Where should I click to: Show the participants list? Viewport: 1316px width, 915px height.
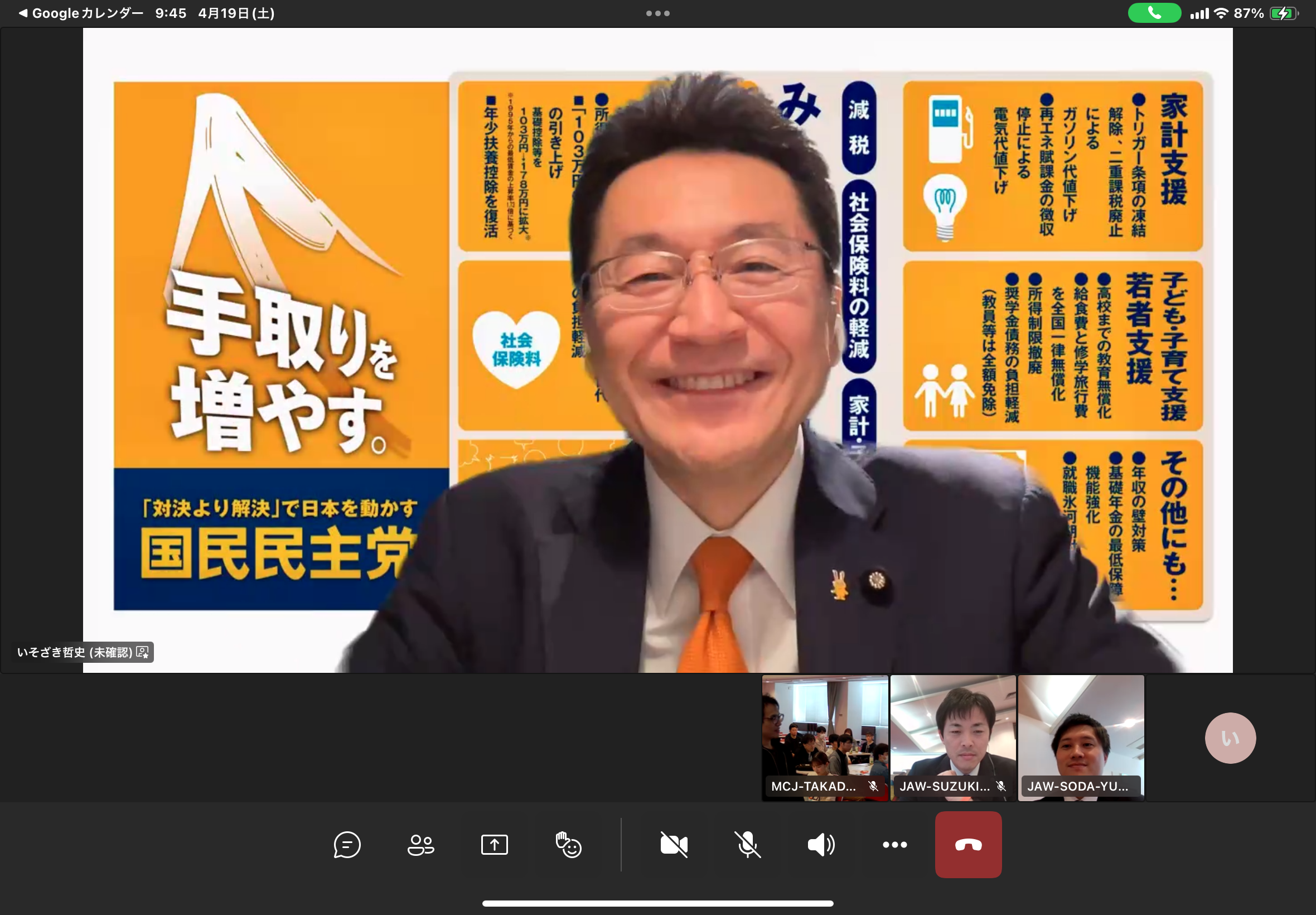tap(420, 845)
